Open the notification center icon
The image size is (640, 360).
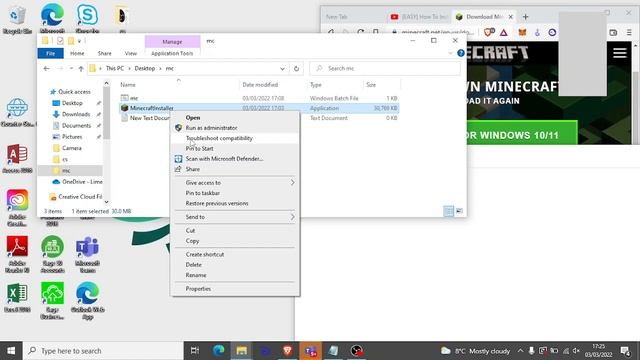(x=625, y=351)
